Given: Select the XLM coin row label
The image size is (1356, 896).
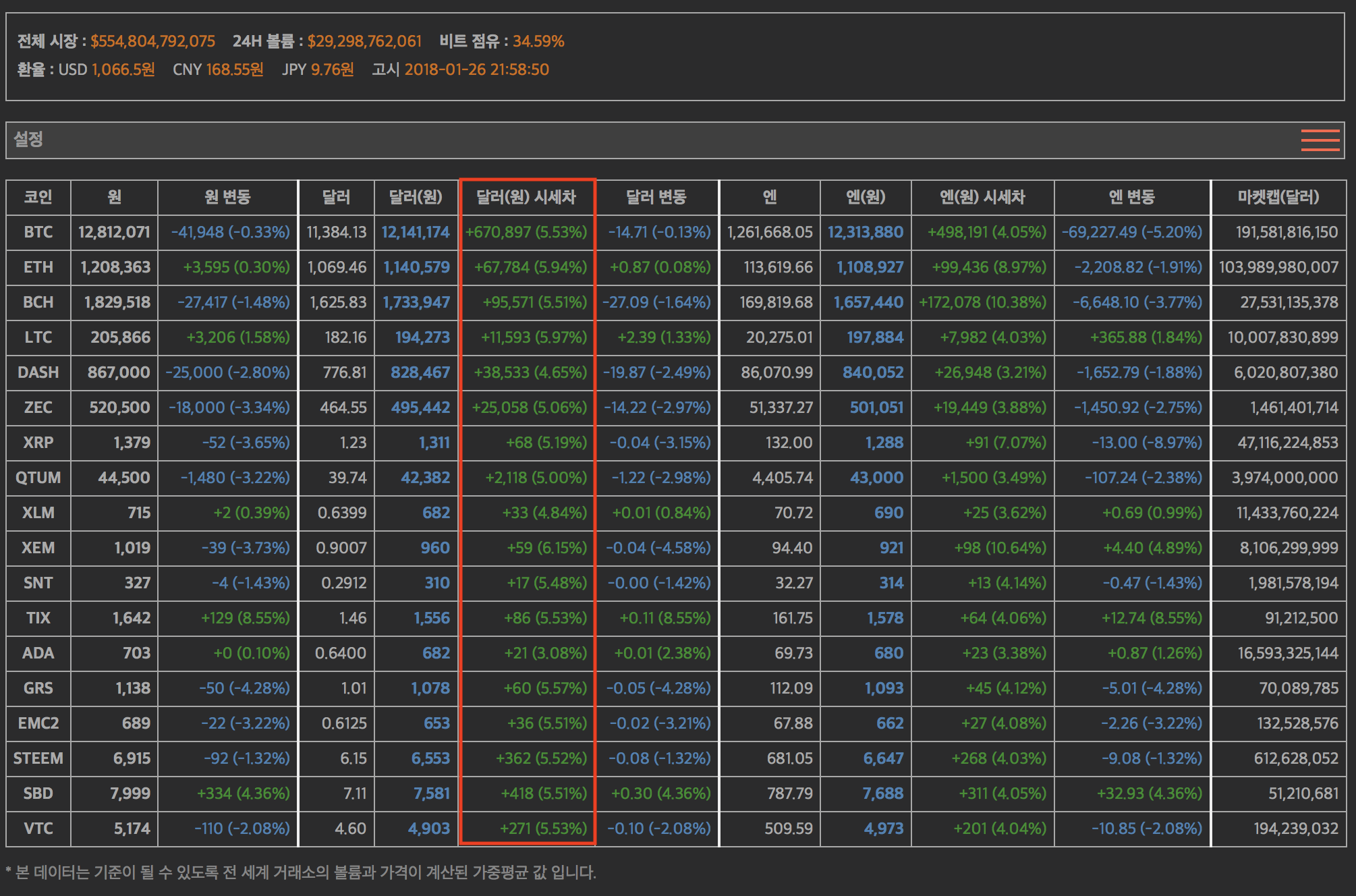Looking at the screenshot, I should [x=38, y=513].
